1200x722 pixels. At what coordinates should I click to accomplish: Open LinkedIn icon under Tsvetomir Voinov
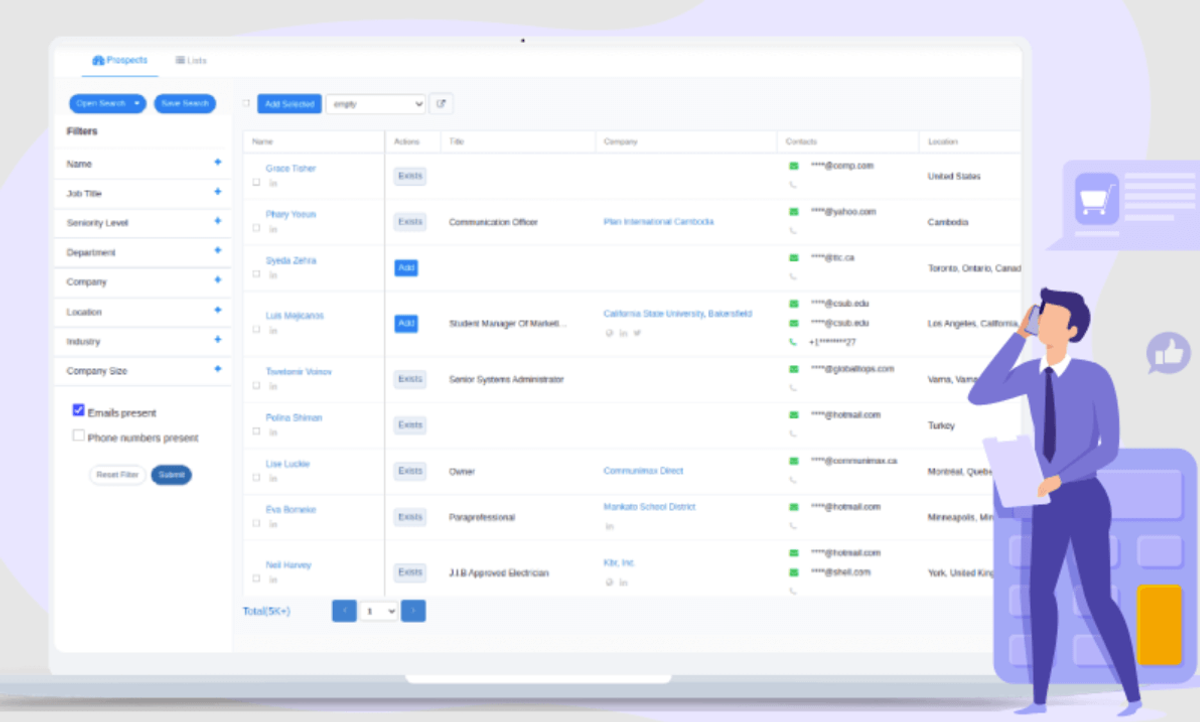(x=273, y=386)
